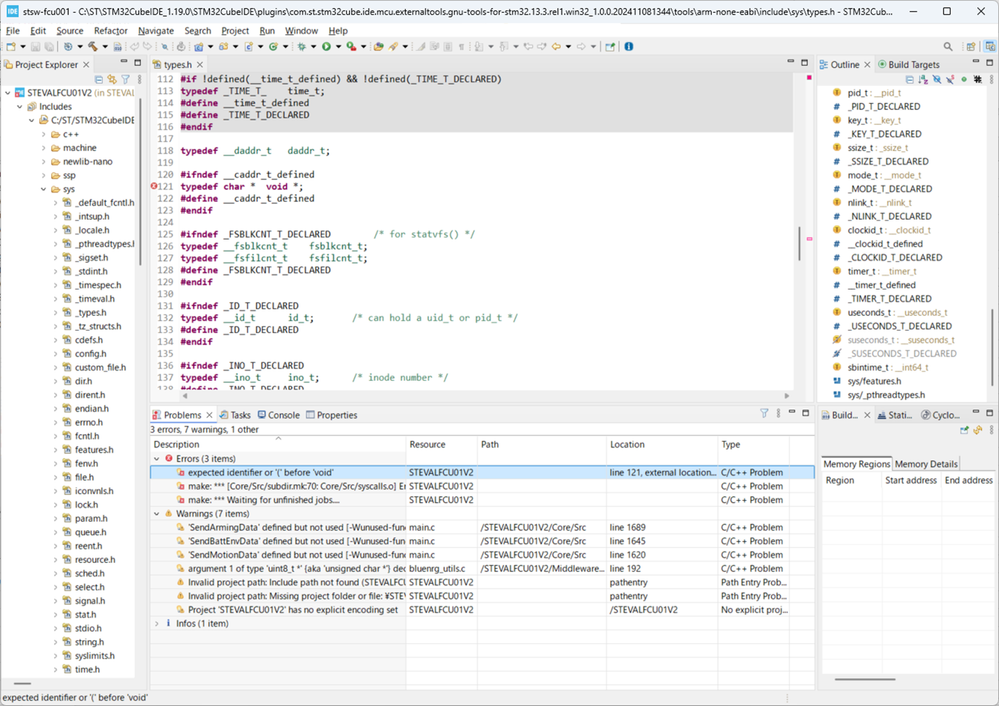
Task: Expand the machine folder in Project Explorer
Action: click(x=45, y=148)
